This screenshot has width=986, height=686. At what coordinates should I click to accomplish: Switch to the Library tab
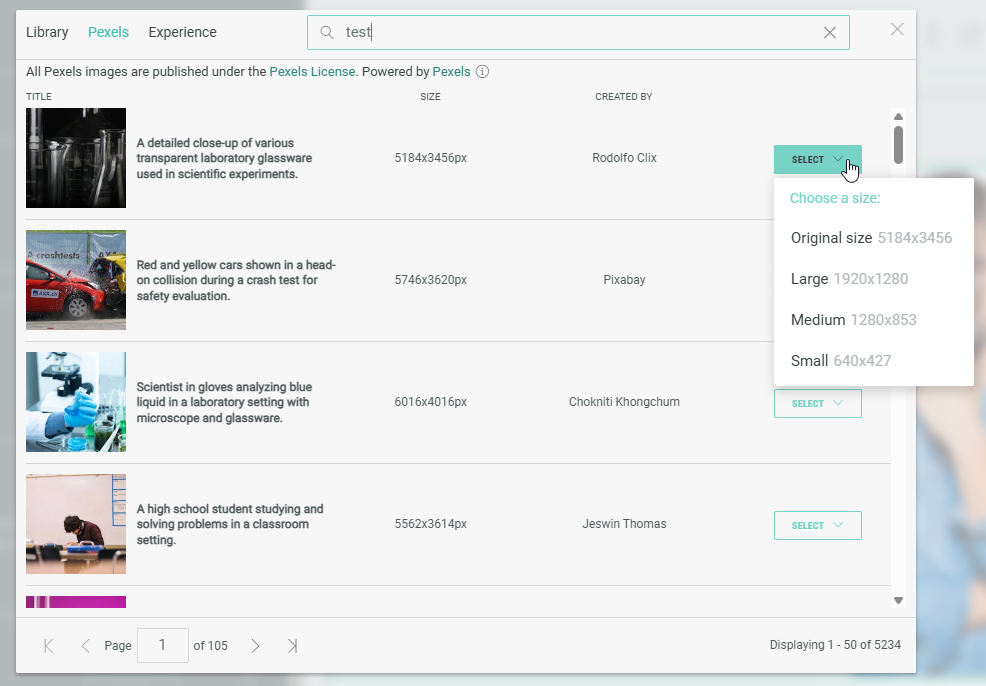coord(47,32)
